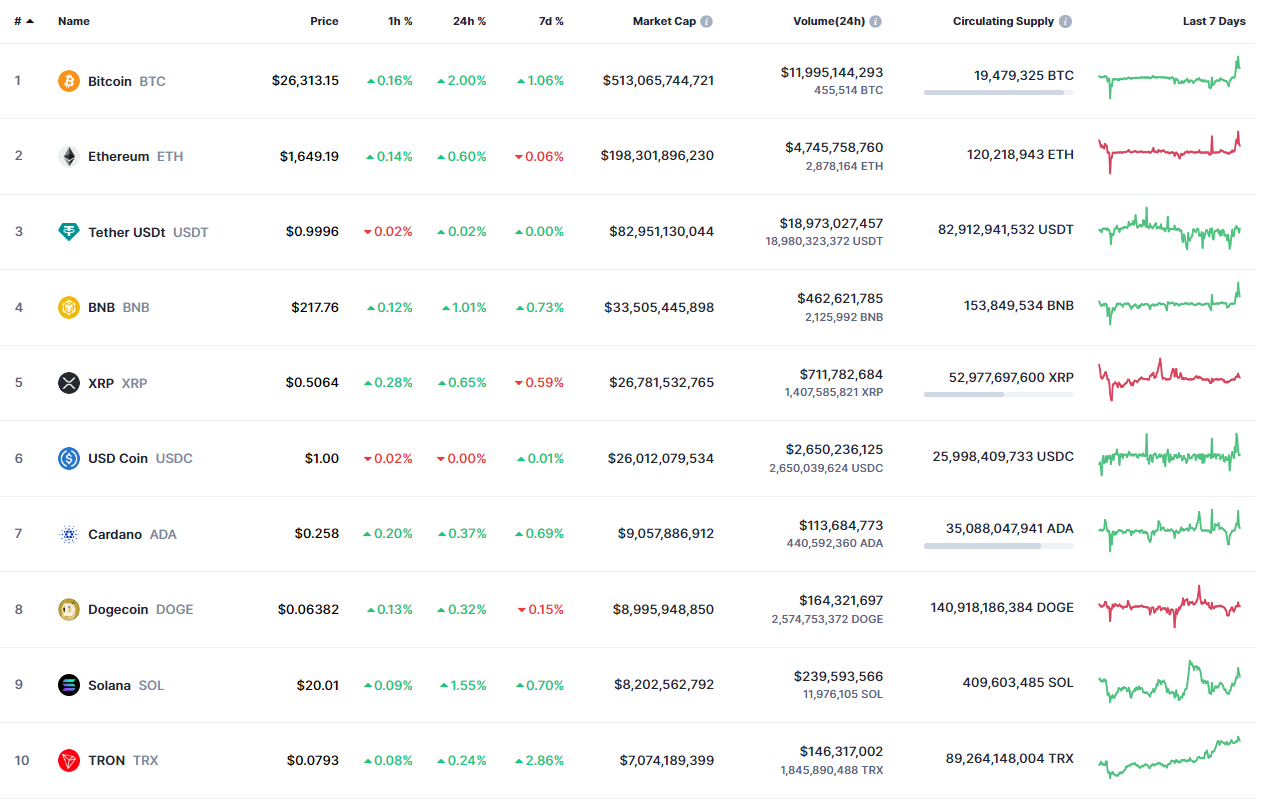Click the BNB coin logo icon
The width and height of the screenshot is (1261, 800).
pyautogui.click(x=69, y=307)
